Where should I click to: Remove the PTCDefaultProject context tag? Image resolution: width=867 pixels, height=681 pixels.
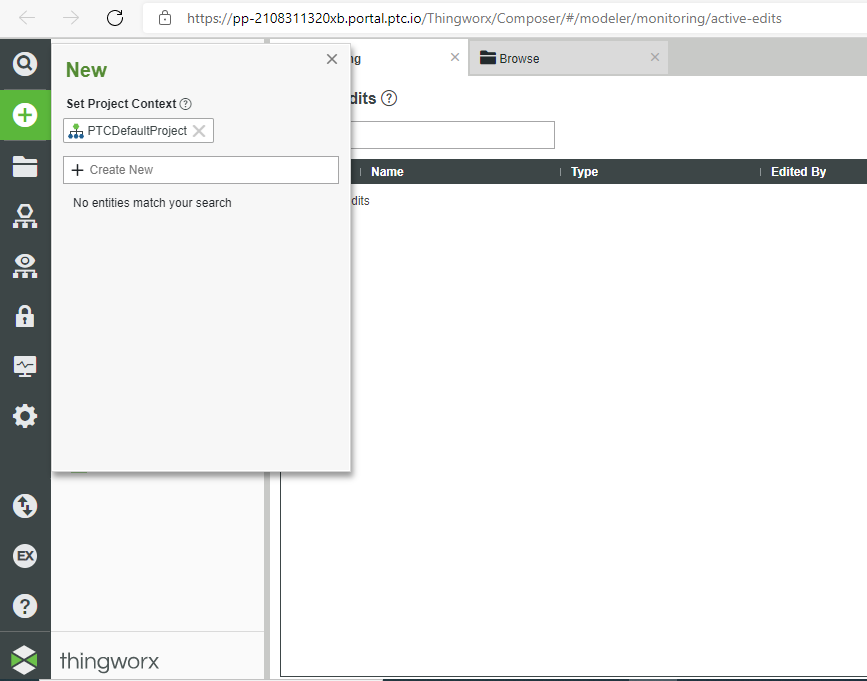(199, 130)
